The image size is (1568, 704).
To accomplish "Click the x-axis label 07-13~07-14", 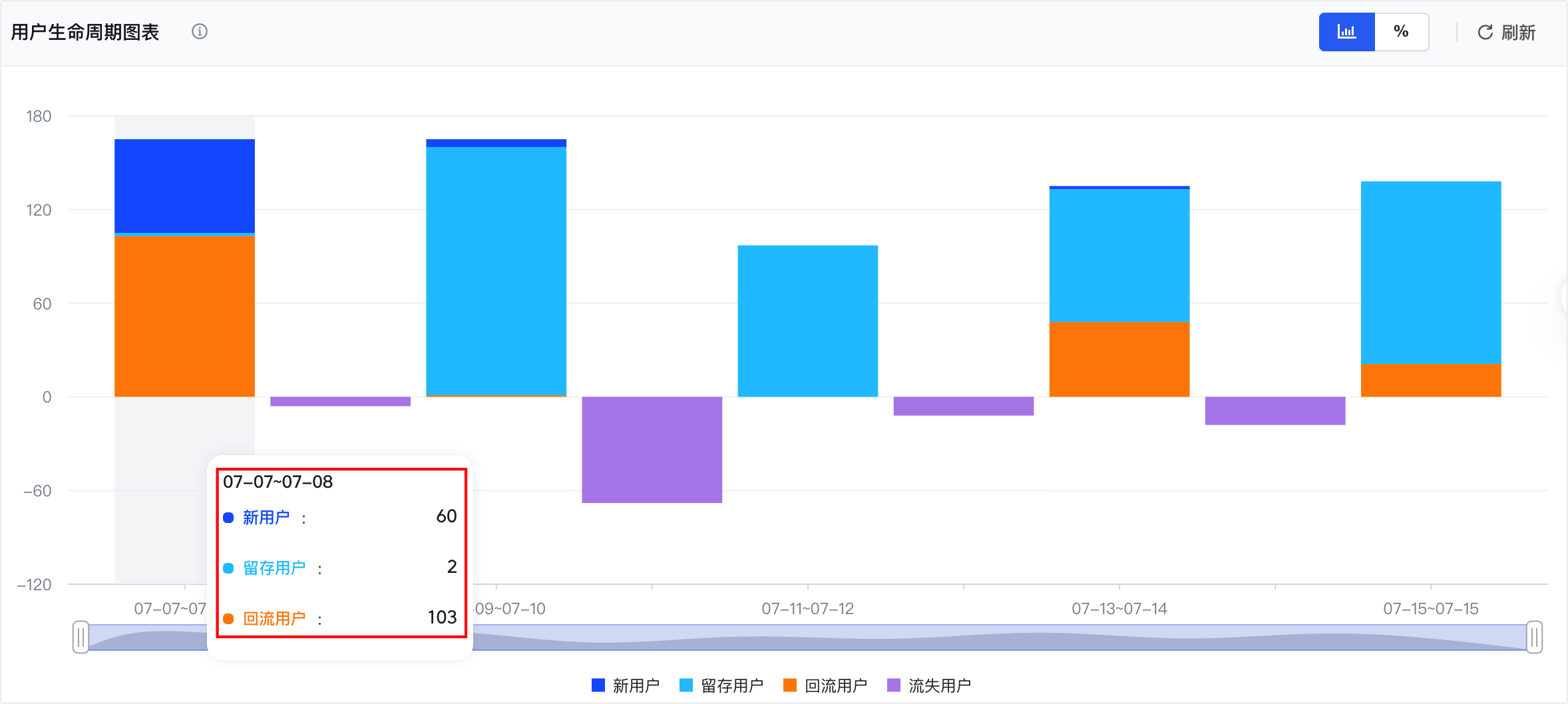I will 1119,608.
